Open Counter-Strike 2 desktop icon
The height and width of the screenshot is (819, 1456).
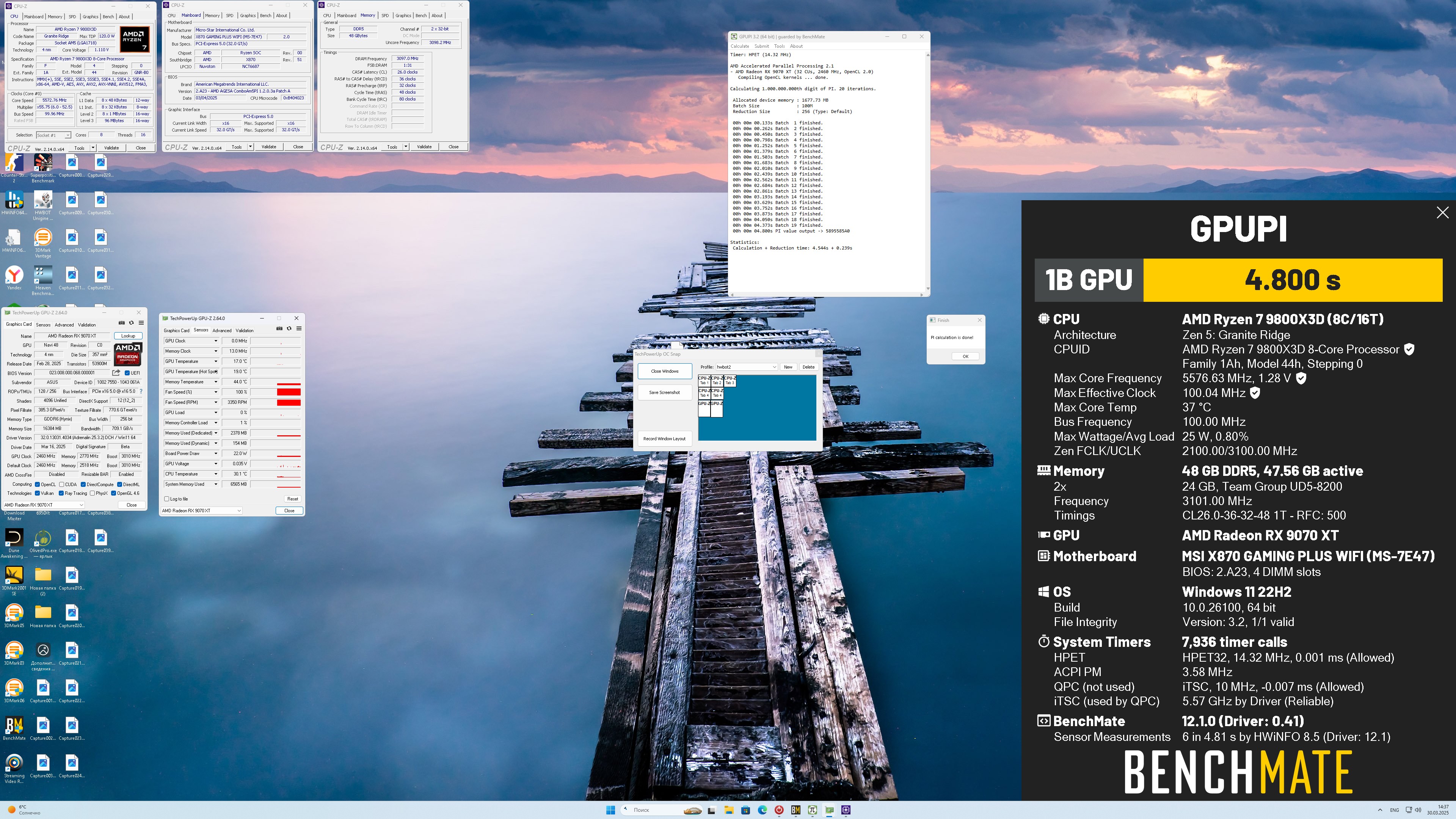point(14,167)
